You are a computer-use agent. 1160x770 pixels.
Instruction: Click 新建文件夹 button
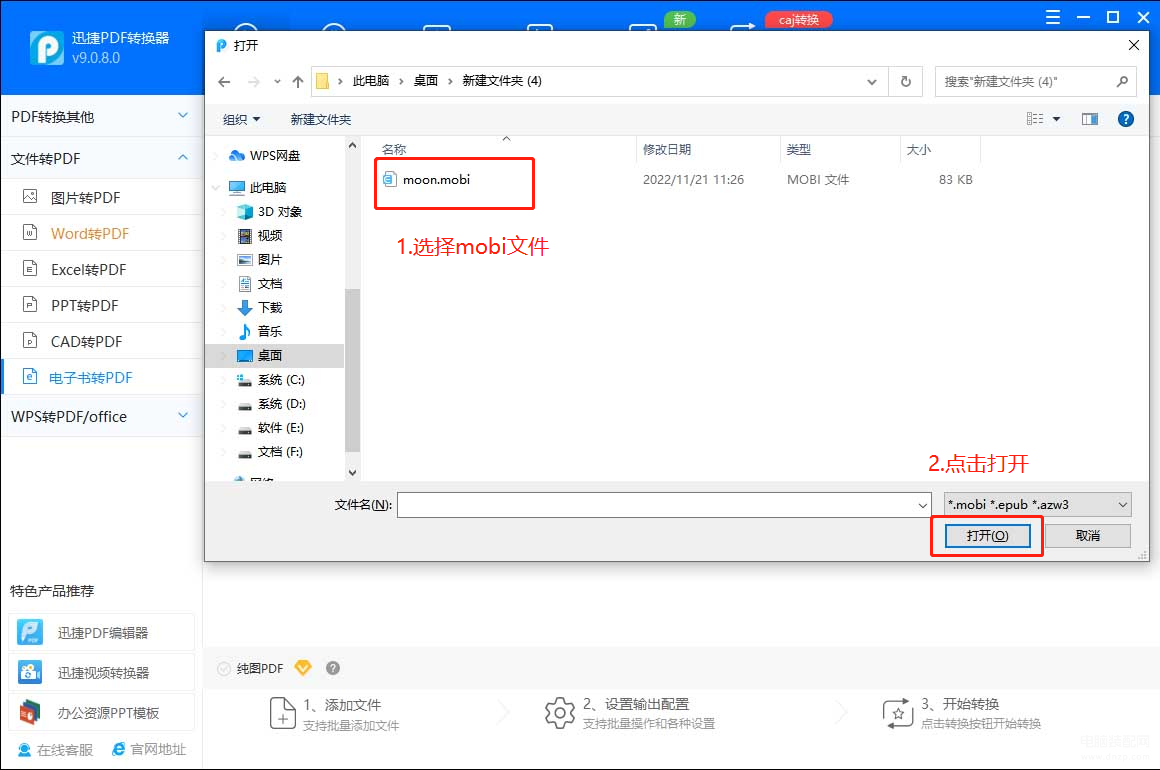click(320, 119)
